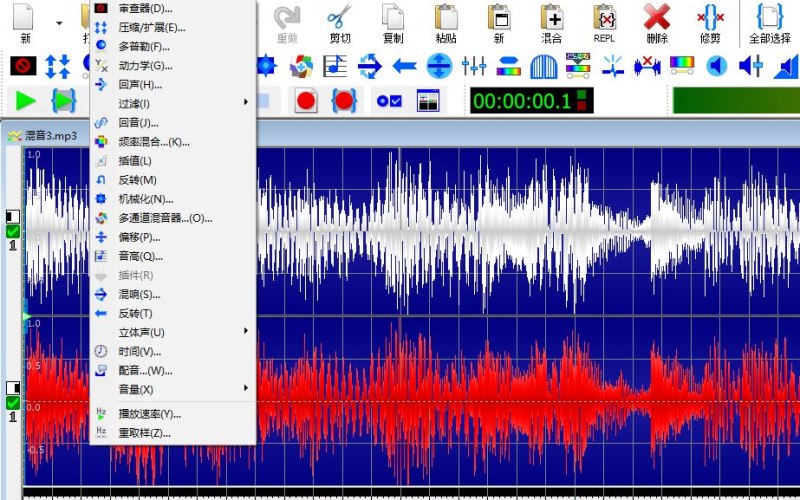Click the Reverb crossed-arrows toolbar icon

click(x=370, y=66)
